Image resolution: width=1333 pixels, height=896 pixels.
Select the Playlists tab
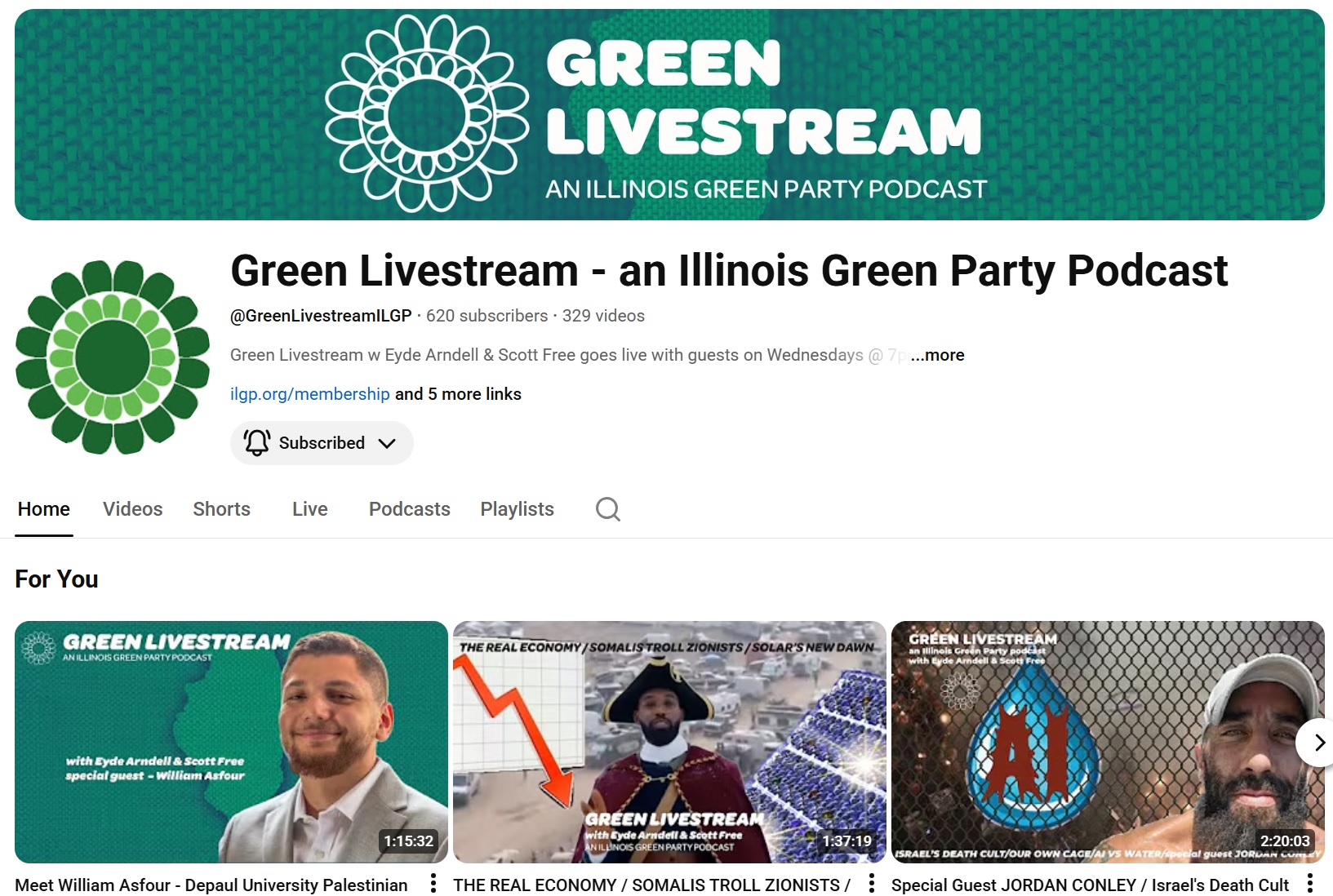tap(518, 509)
